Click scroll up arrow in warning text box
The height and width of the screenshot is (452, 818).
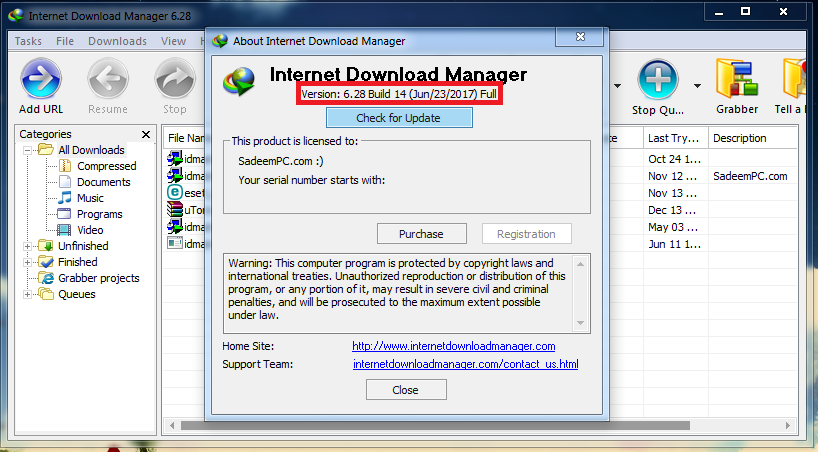tap(580, 264)
